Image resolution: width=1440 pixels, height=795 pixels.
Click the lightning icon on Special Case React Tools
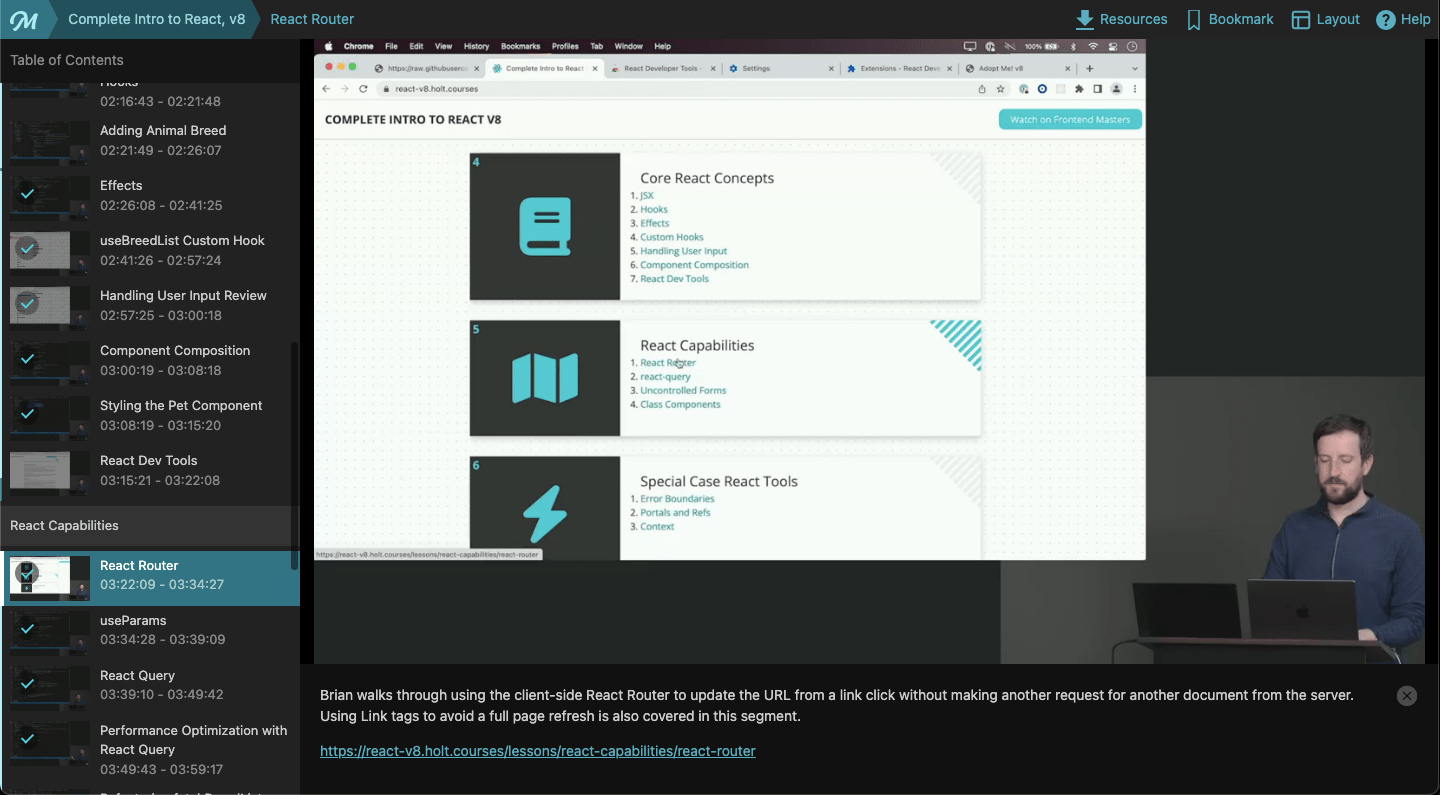click(x=544, y=508)
